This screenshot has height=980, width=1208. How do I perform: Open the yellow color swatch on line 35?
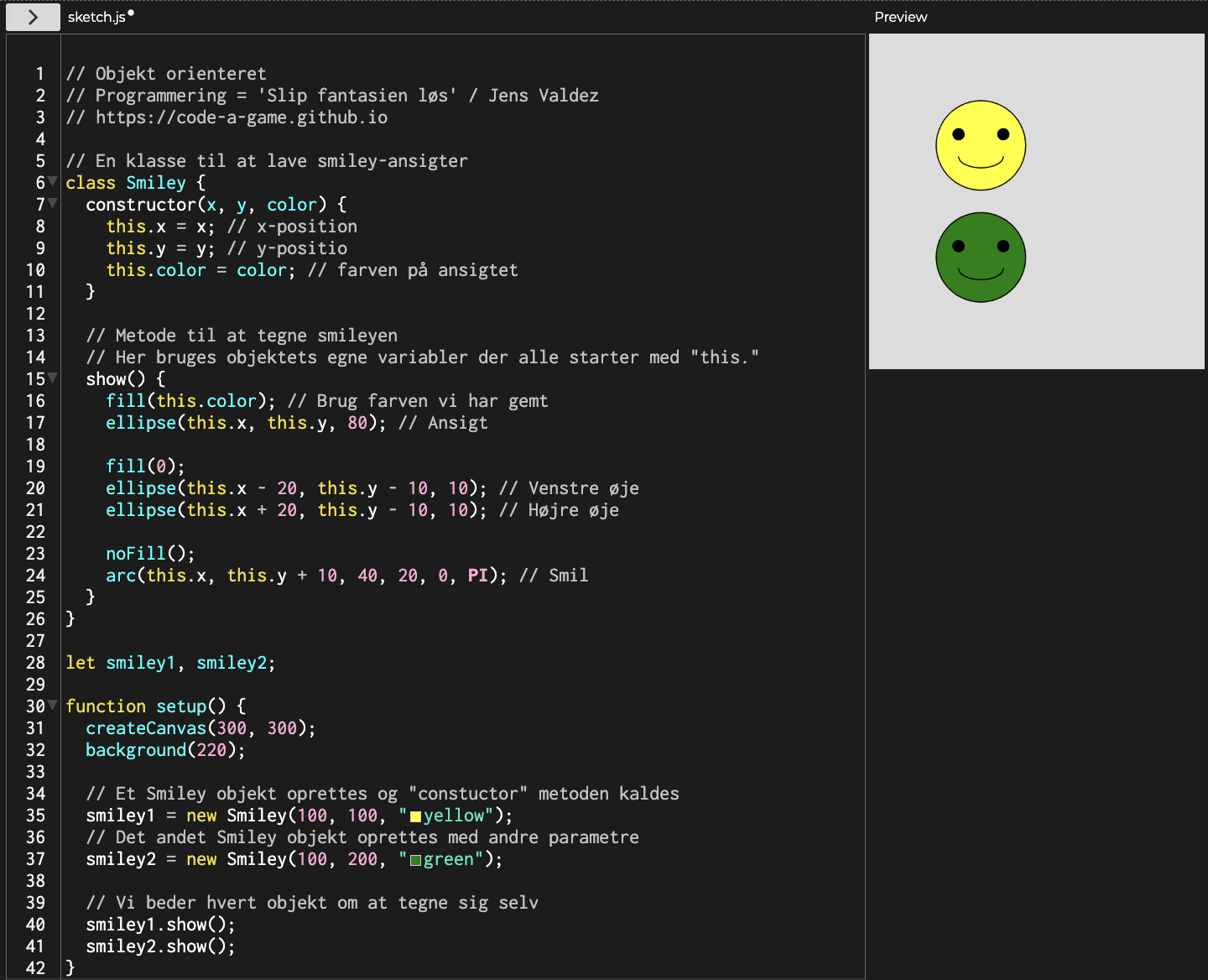click(415, 816)
